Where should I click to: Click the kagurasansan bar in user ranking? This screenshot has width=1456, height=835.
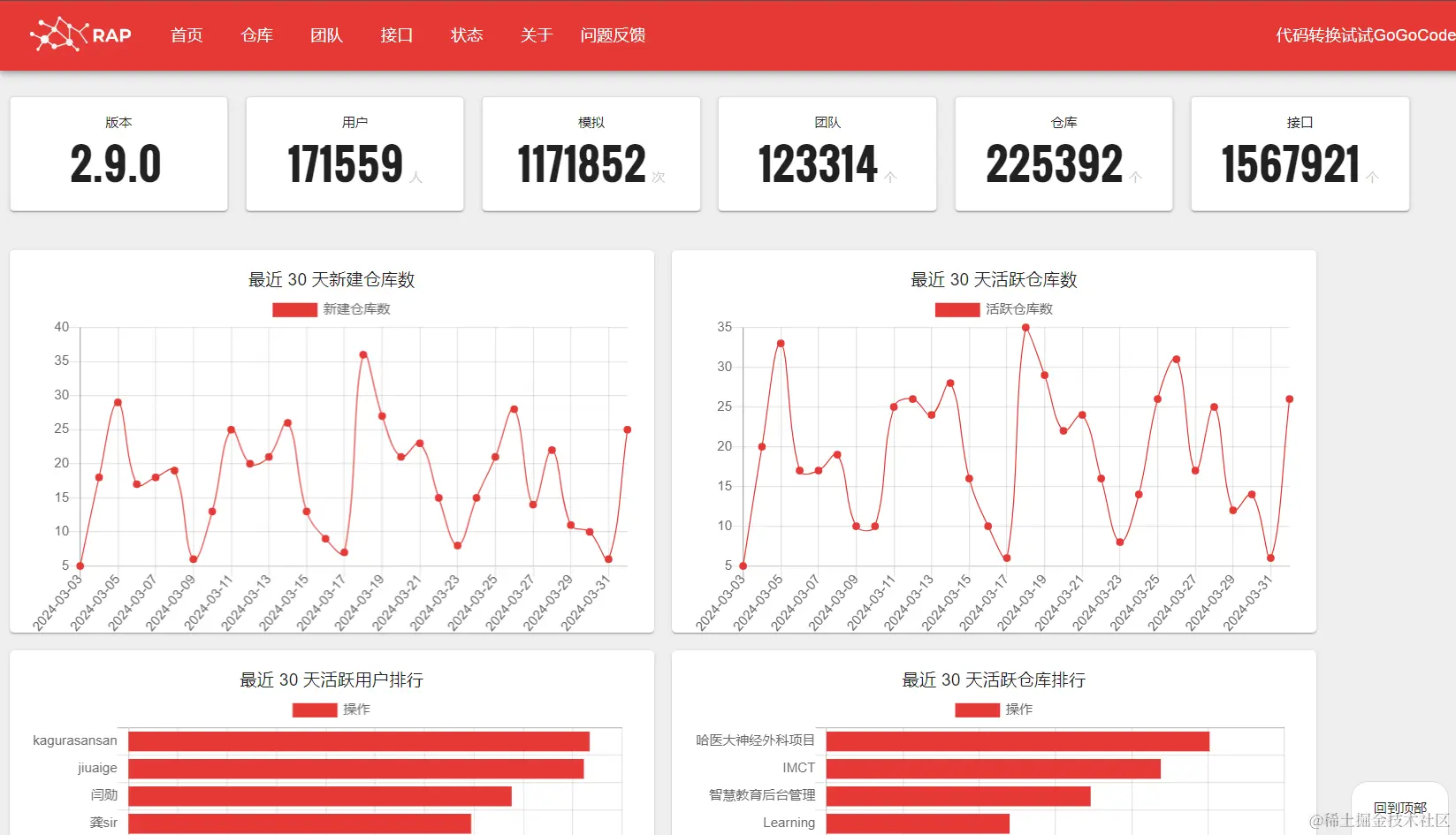[x=359, y=741]
